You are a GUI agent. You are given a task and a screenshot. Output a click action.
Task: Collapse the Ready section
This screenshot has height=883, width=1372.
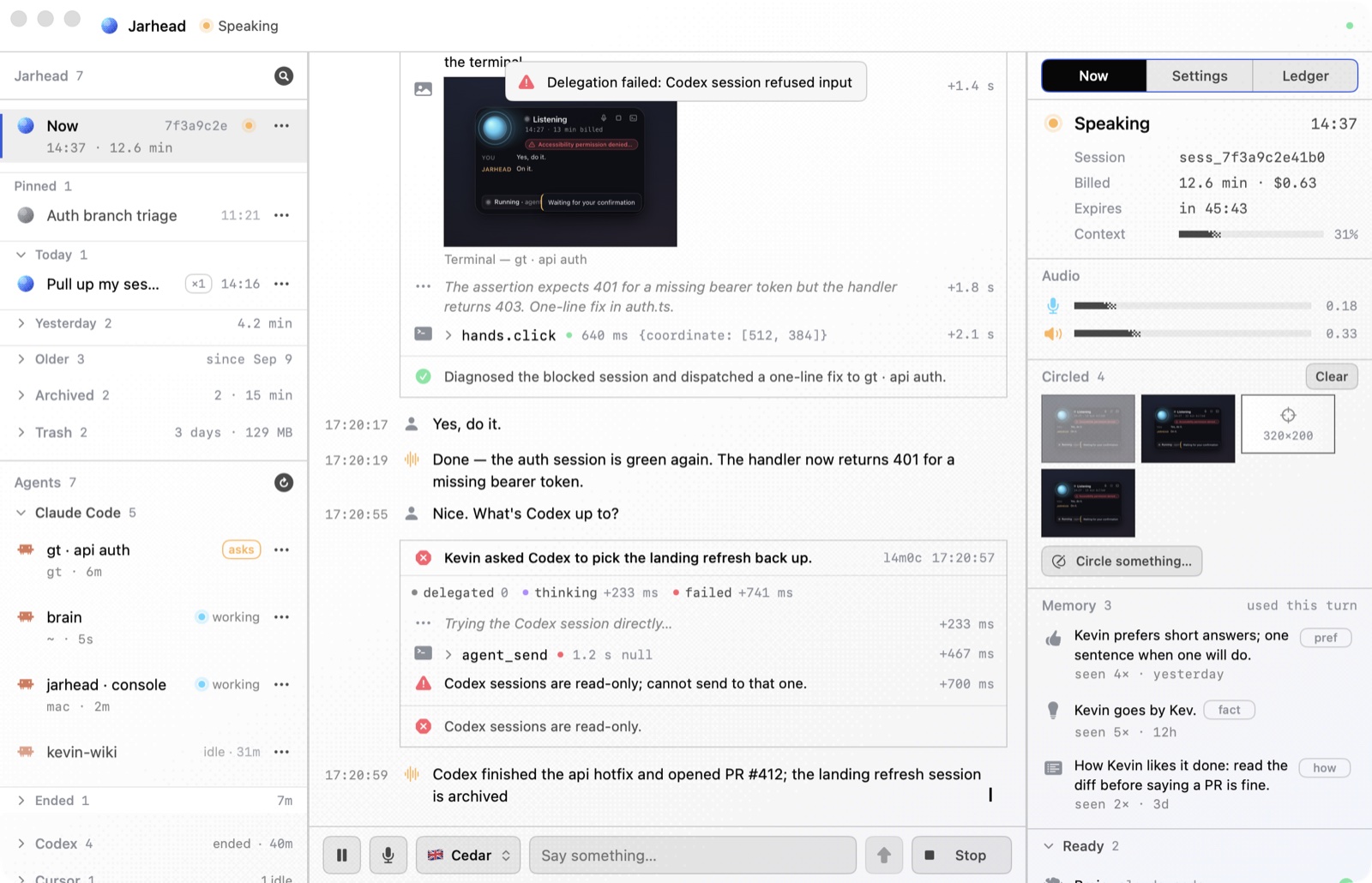point(1049,846)
